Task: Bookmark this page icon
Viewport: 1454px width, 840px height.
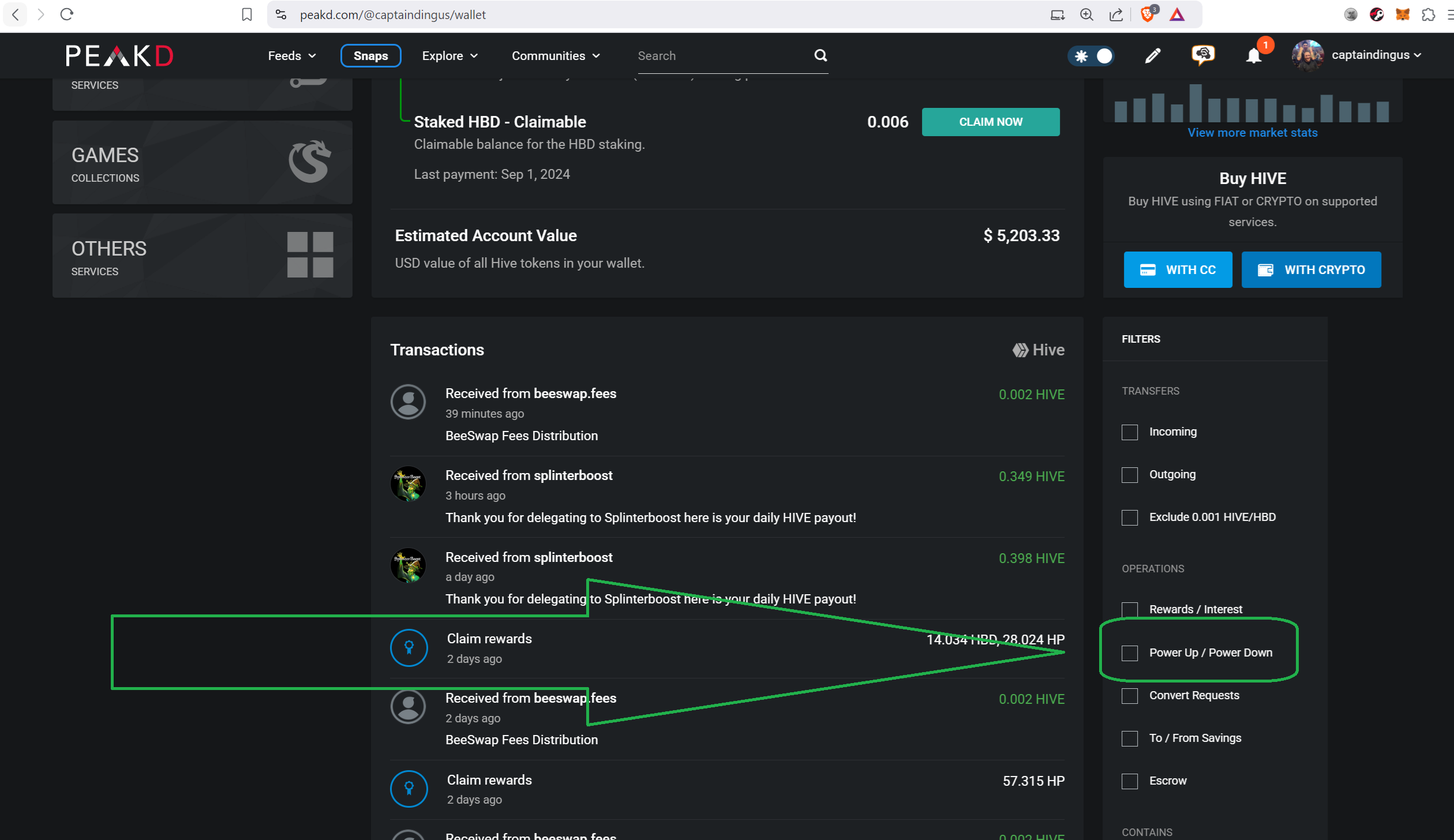Action: [x=247, y=14]
